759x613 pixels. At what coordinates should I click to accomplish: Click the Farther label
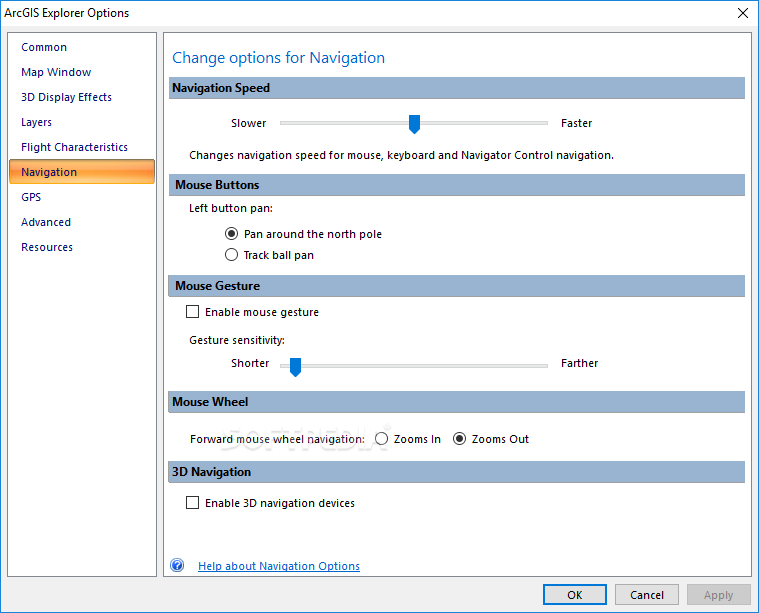[x=579, y=363]
